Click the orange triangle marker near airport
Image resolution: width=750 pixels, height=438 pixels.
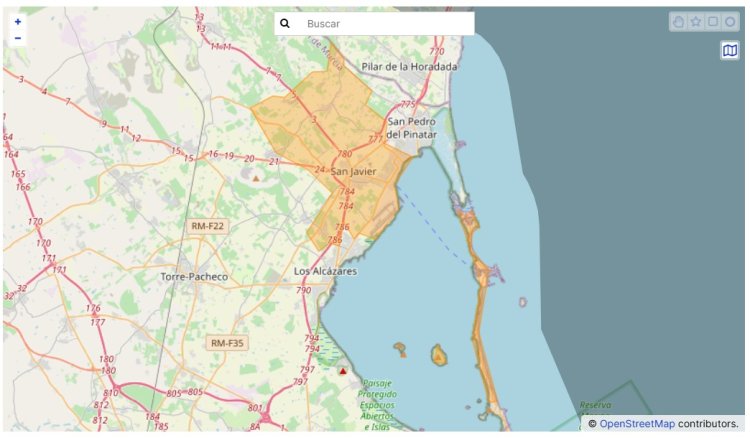[x=255, y=178]
